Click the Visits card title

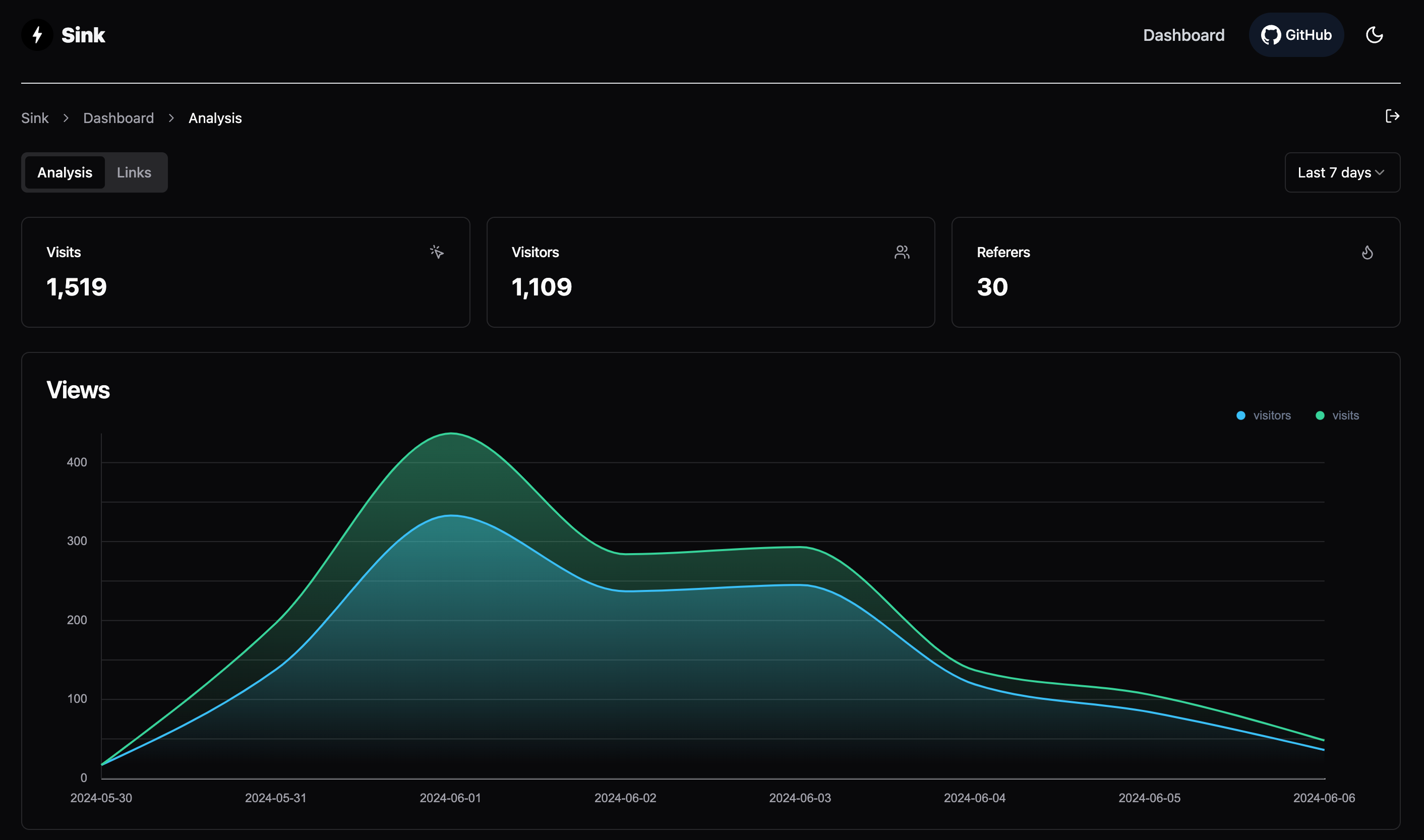click(64, 253)
